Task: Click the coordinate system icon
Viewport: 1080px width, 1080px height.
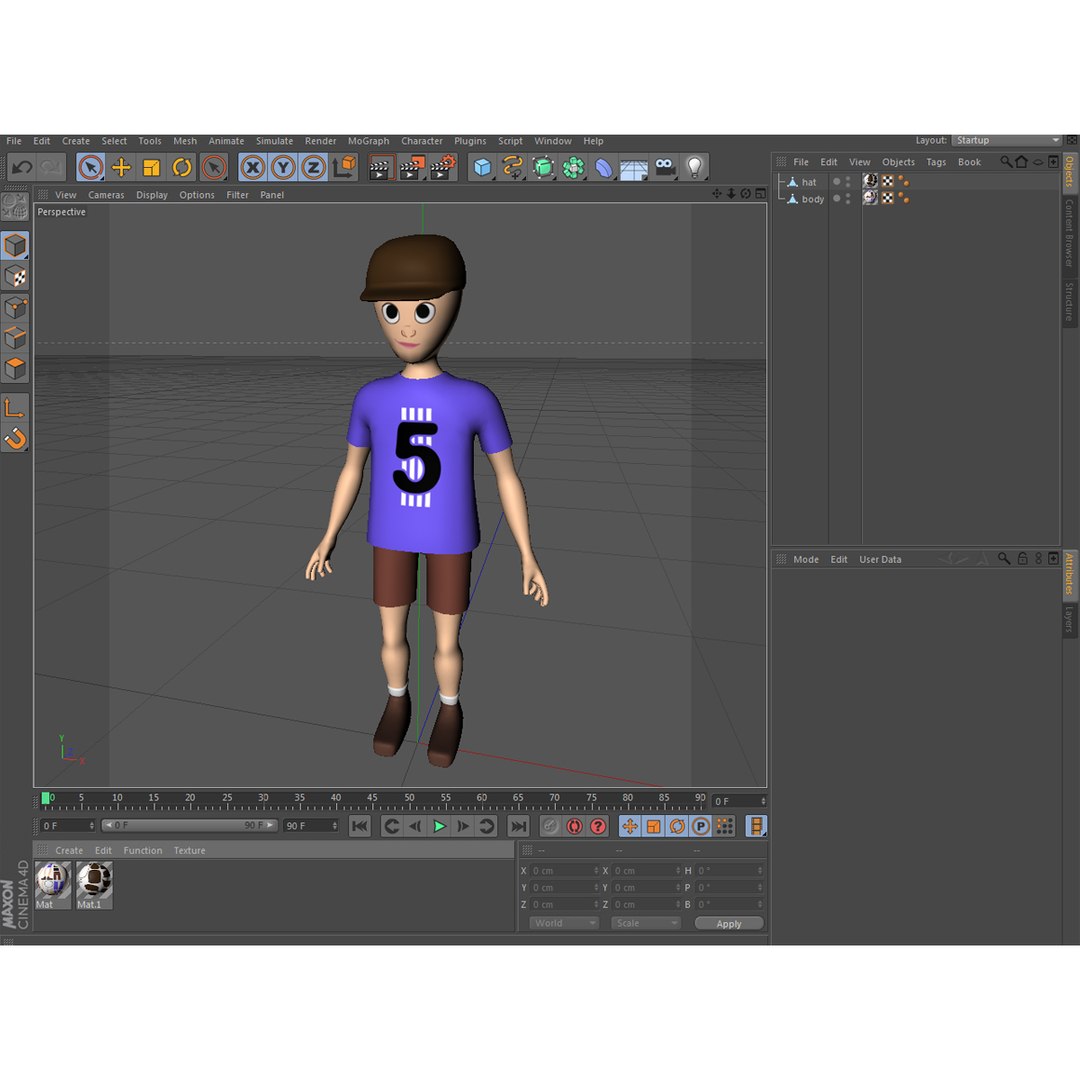Action: click(x=344, y=167)
